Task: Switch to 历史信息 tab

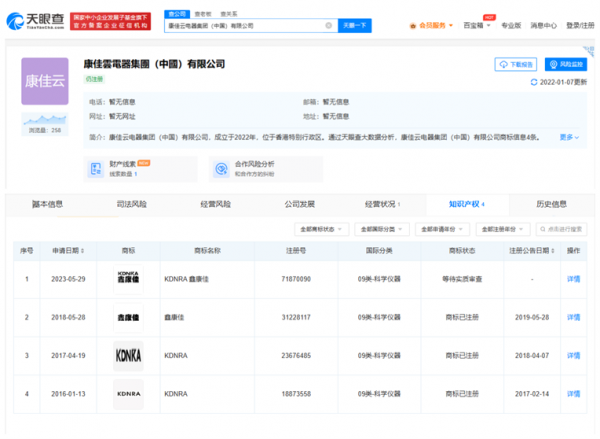Action: 551,204
